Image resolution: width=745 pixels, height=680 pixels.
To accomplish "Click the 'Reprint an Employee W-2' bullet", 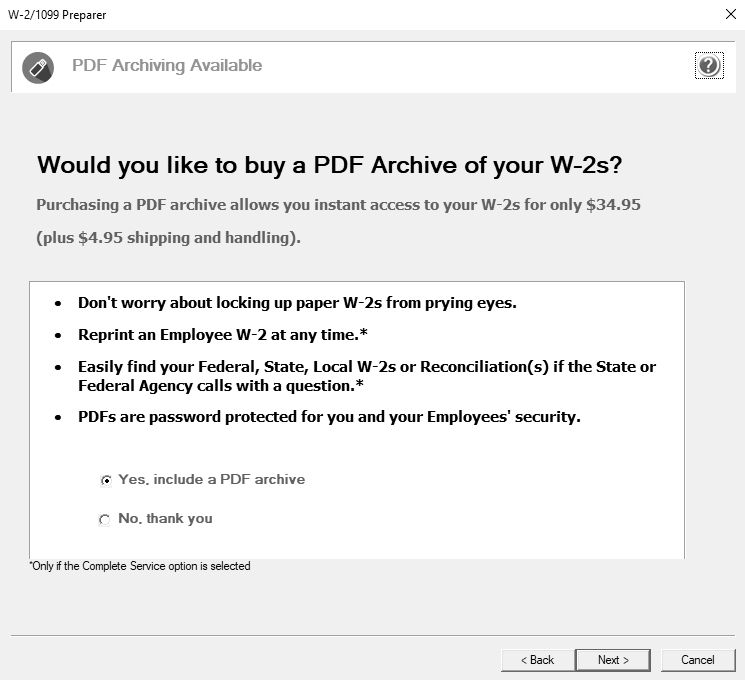I will pos(223,335).
